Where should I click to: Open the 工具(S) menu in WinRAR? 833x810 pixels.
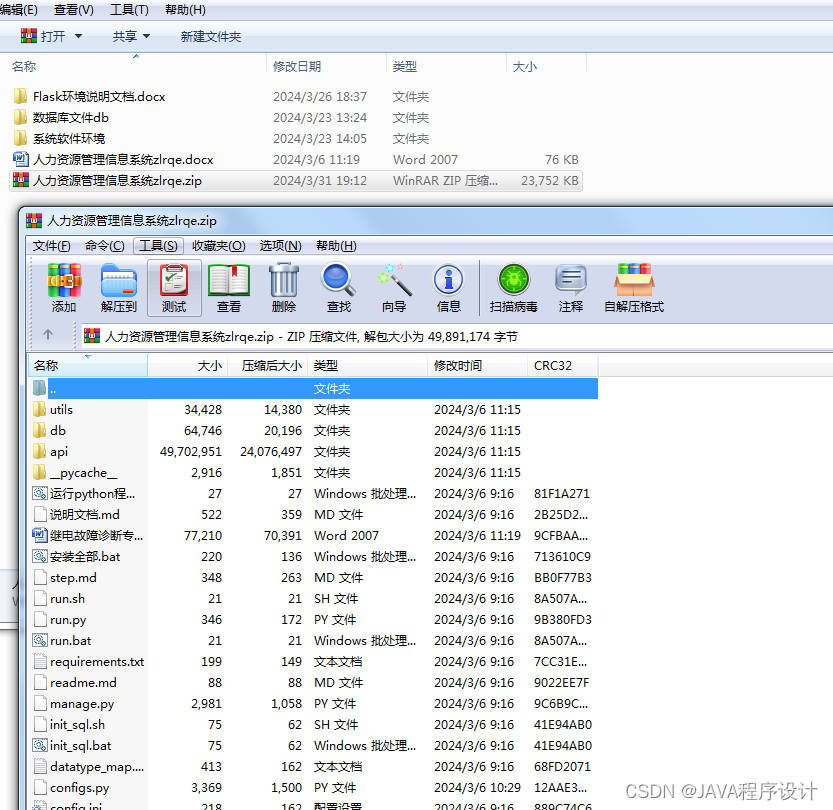[x=158, y=246]
